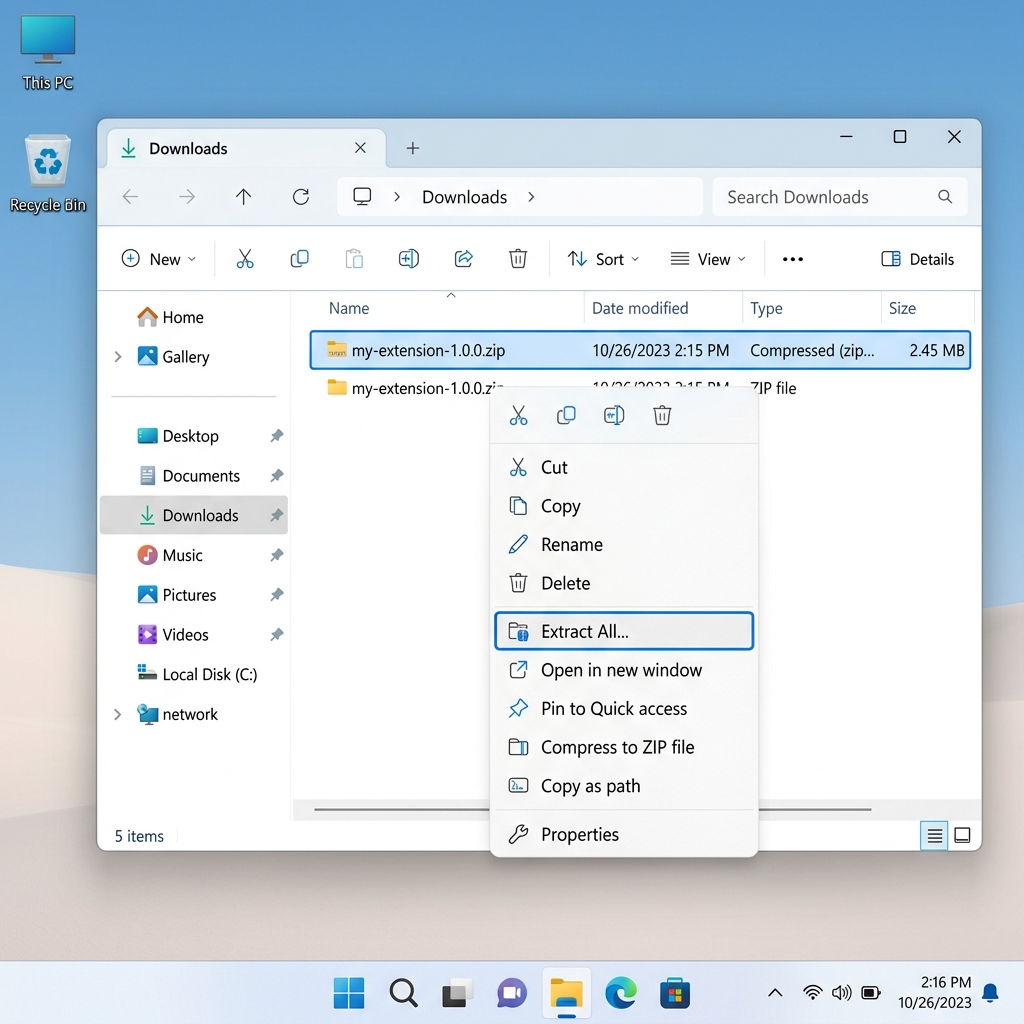This screenshot has height=1024, width=1024.
Task: Unpin Music from Quick access
Action: 277,555
